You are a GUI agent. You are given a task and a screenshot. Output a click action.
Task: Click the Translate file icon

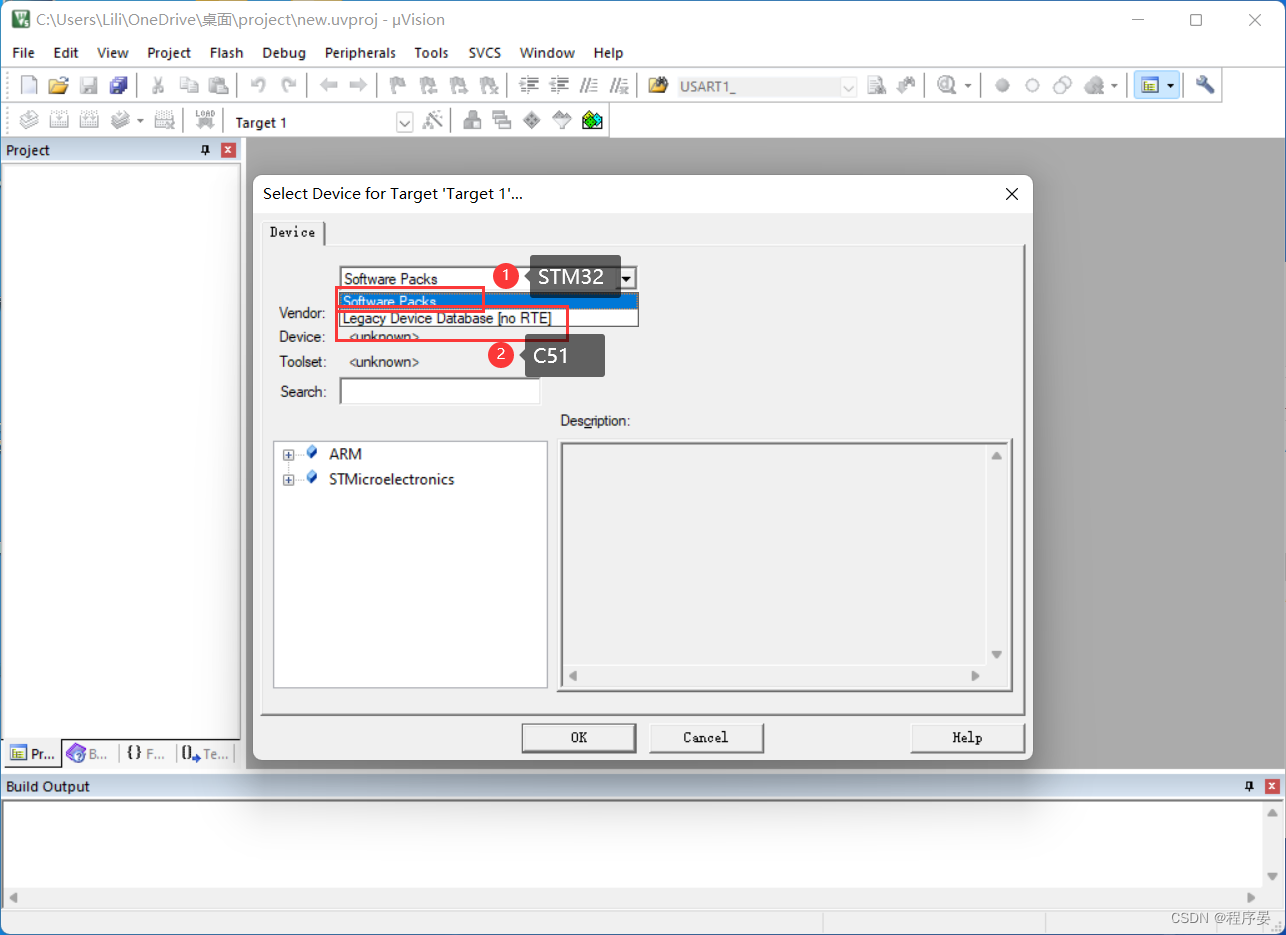pos(29,121)
